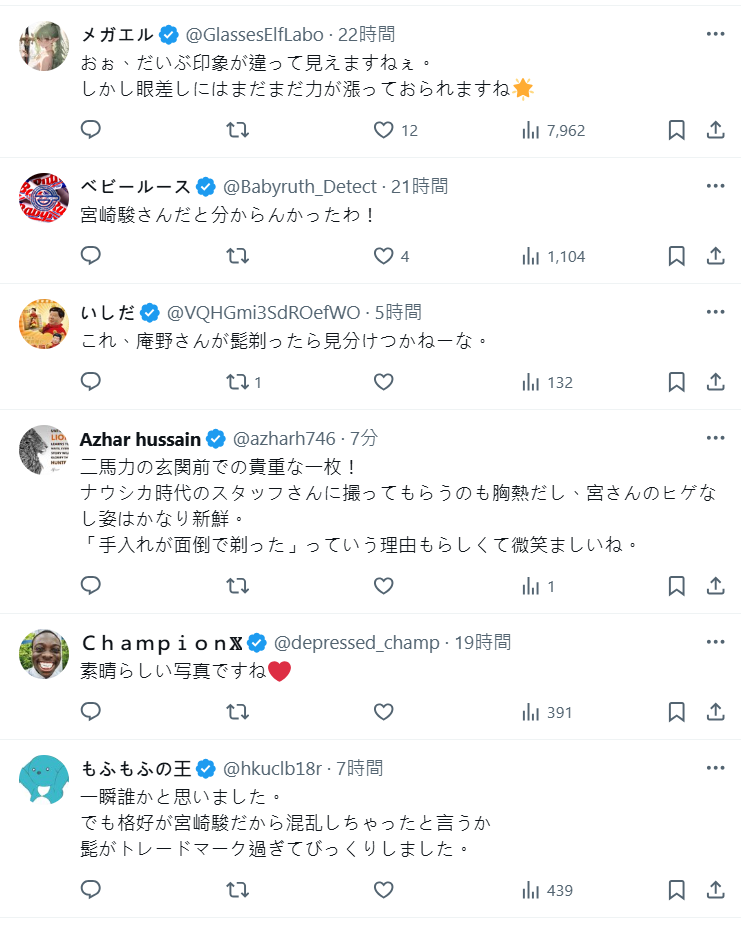
Task: Reply to Azhar hussain's tweet
Action: pyautogui.click(x=91, y=586)
